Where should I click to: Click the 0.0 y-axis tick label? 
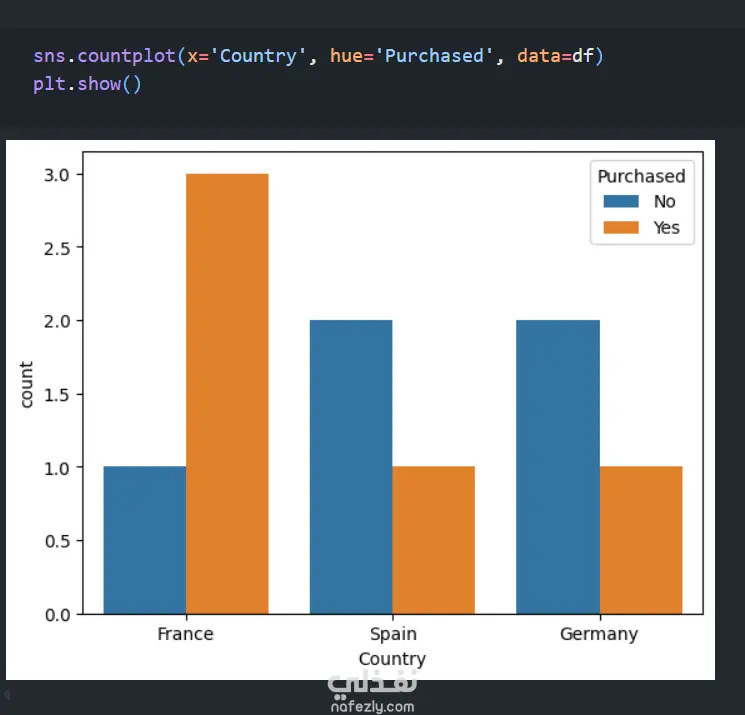(57, 615)
